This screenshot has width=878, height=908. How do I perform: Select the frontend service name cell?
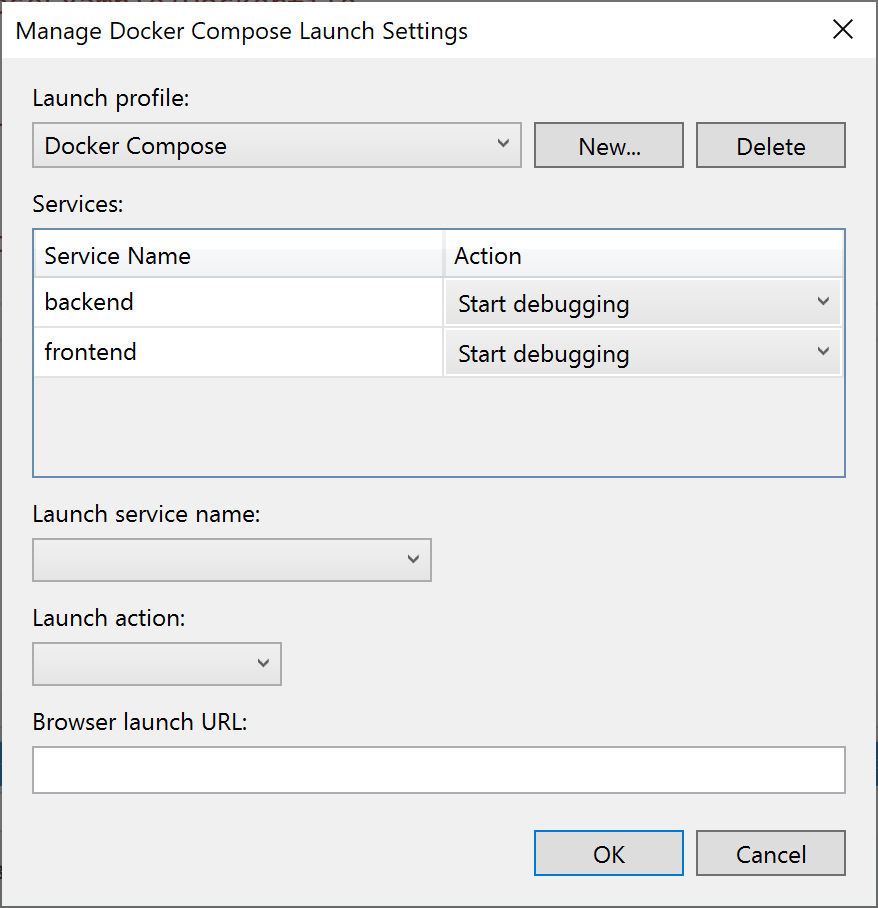pos(238,352)
